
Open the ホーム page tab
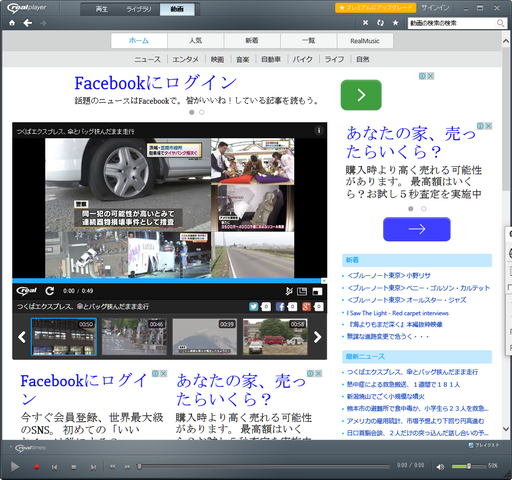click(x=139, y=41)
